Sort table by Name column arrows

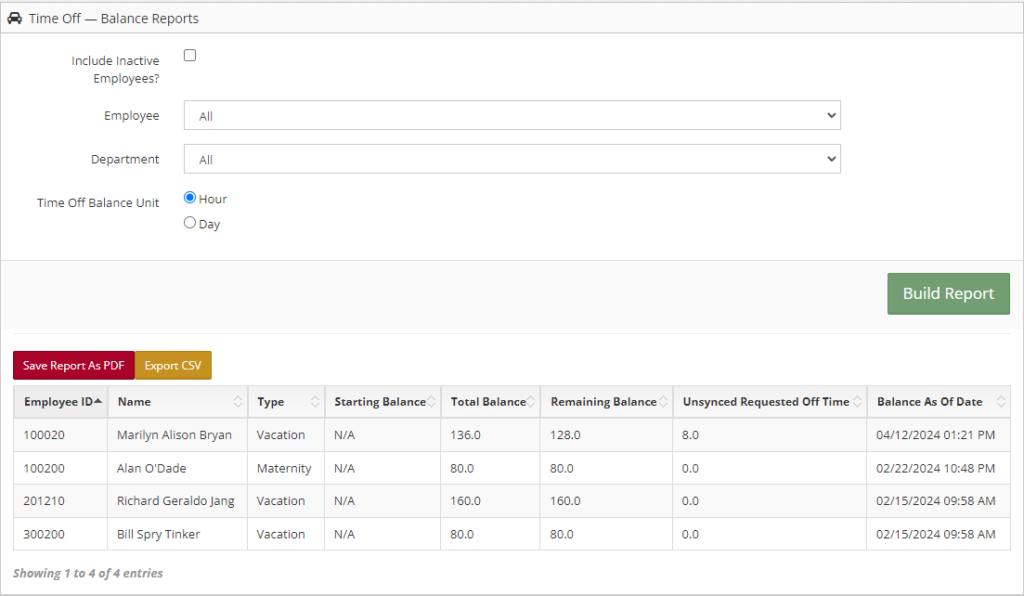point(238,401)
